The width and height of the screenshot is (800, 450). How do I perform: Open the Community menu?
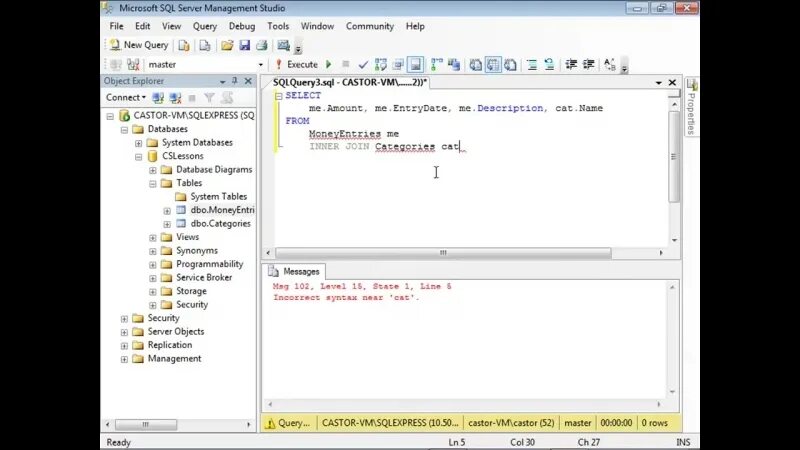pyautogui.click(x=370, y=26)
